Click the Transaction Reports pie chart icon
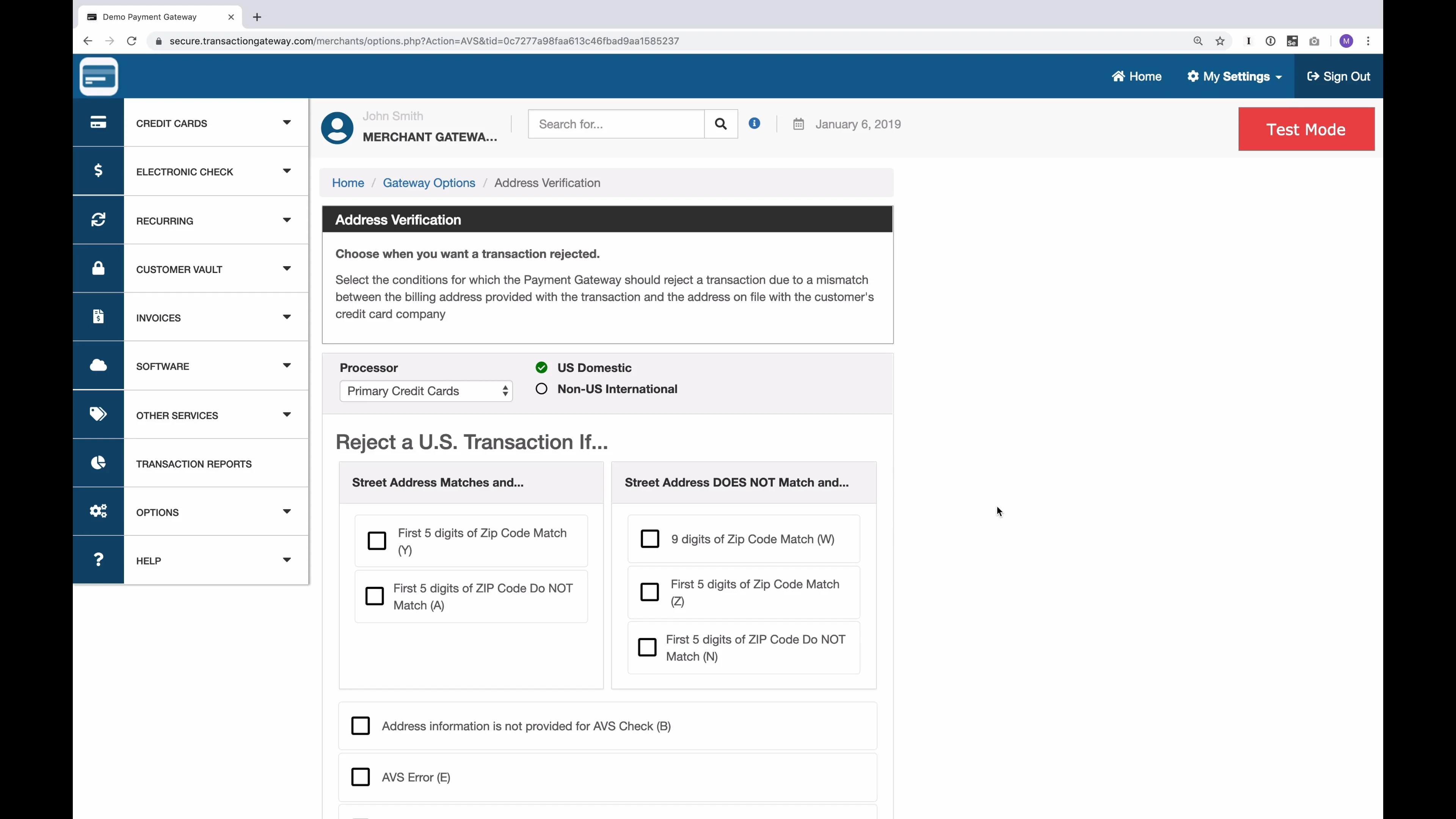The width and height of the screenshot is (1456, 819). coord(98,463)
